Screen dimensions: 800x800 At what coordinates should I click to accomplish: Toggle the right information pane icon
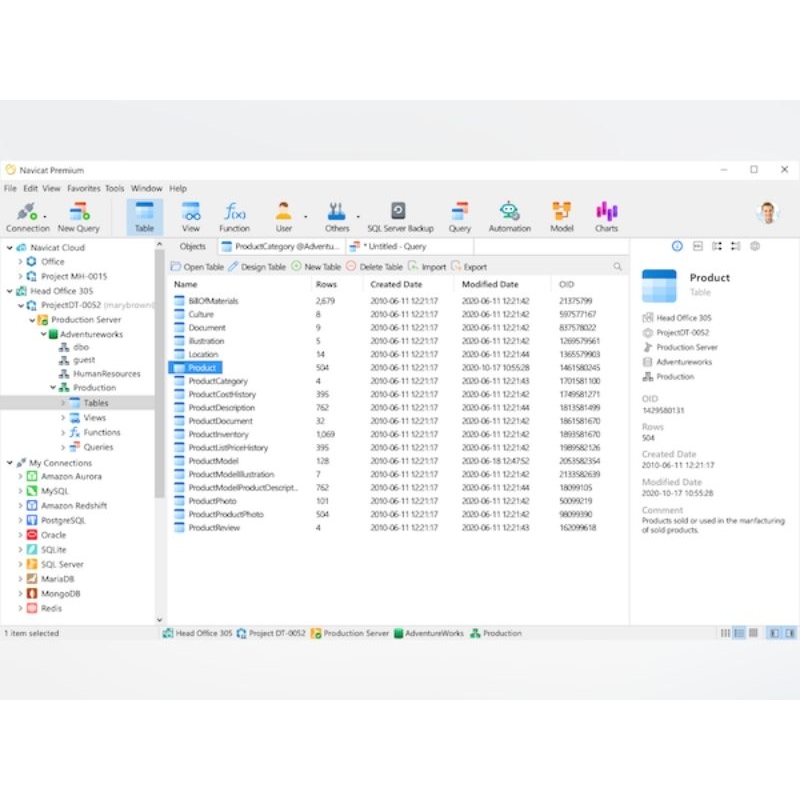tap(790, 633)
